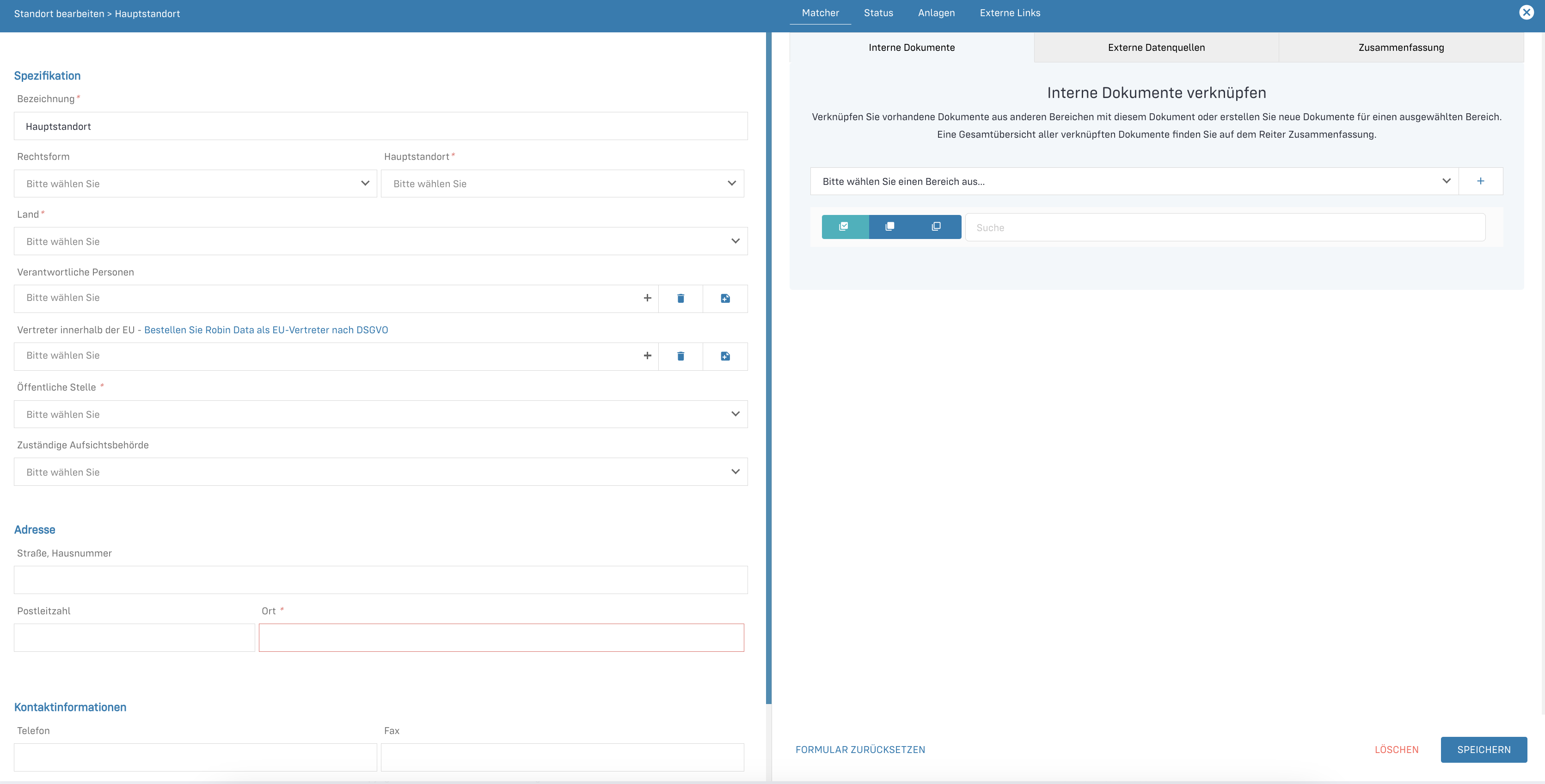This screenshot has width=1545, height=784.
Task: Open 'Bitte wählen Sie einen Bereich' dropdown
Action: 1134,181
